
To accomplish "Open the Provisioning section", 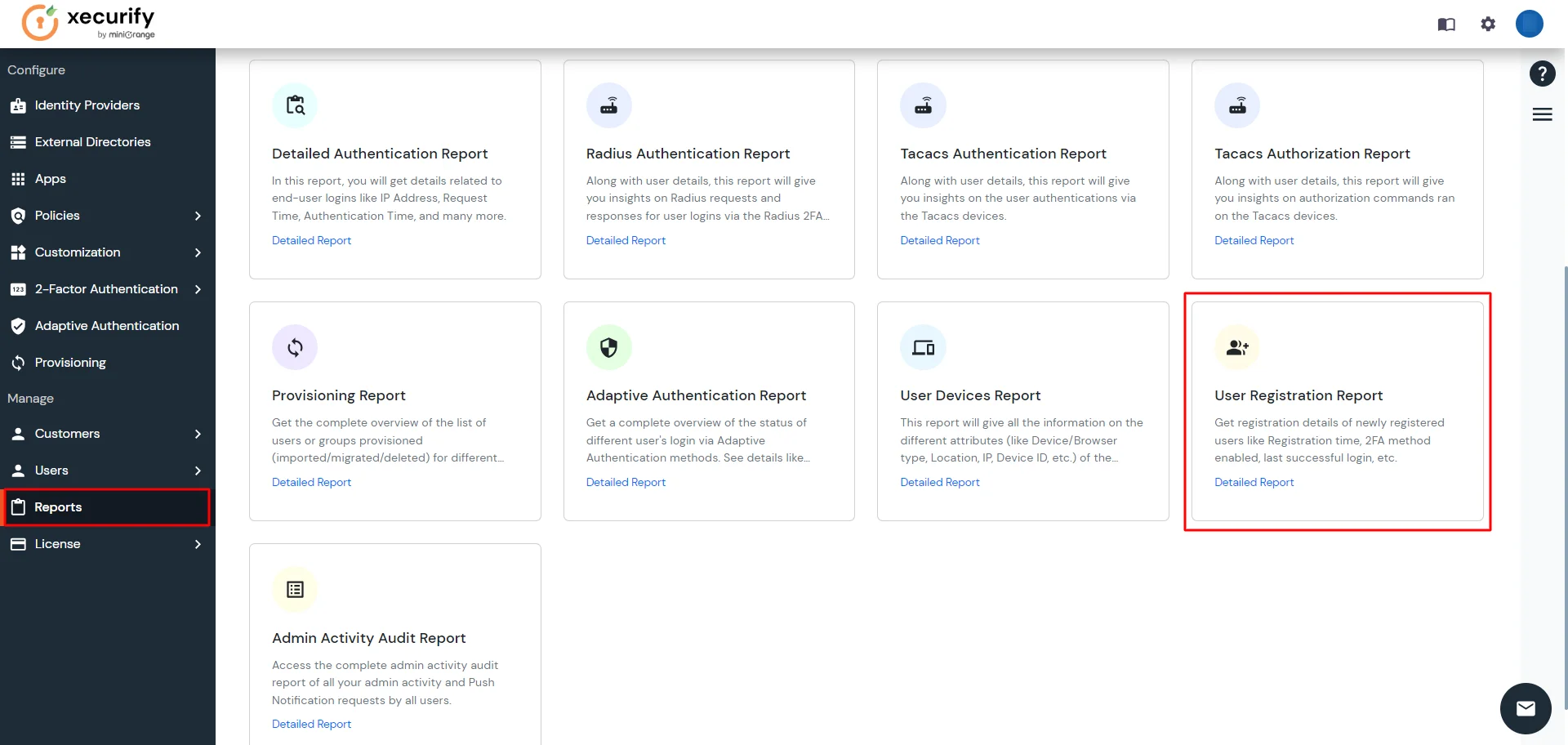I will tap(69, 362).
